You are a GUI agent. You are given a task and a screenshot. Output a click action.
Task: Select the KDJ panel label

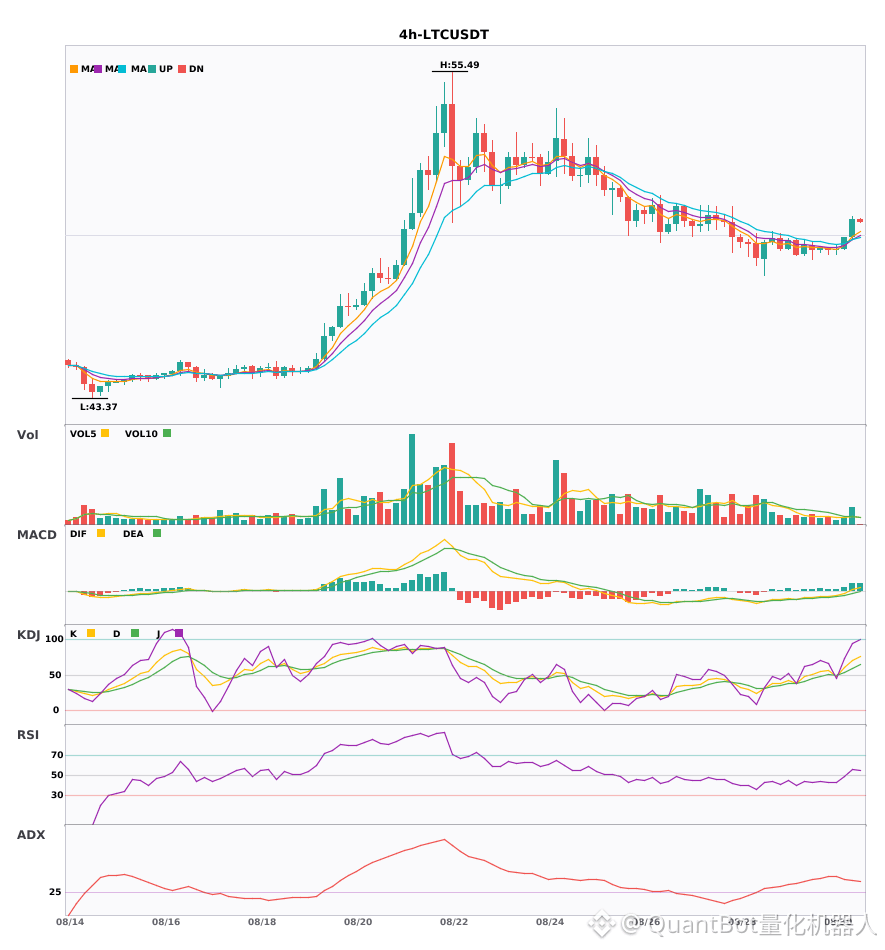pyautogui.click(x=28, y=635)
